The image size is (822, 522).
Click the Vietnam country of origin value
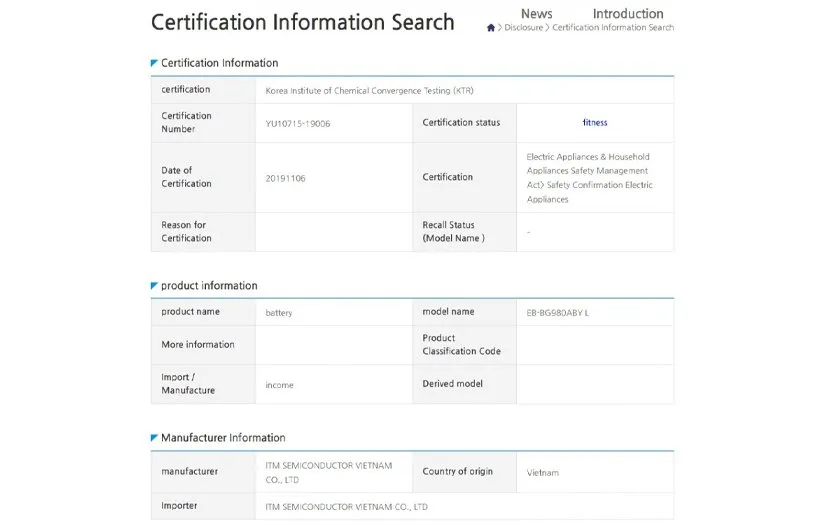(x=543, y=472)
